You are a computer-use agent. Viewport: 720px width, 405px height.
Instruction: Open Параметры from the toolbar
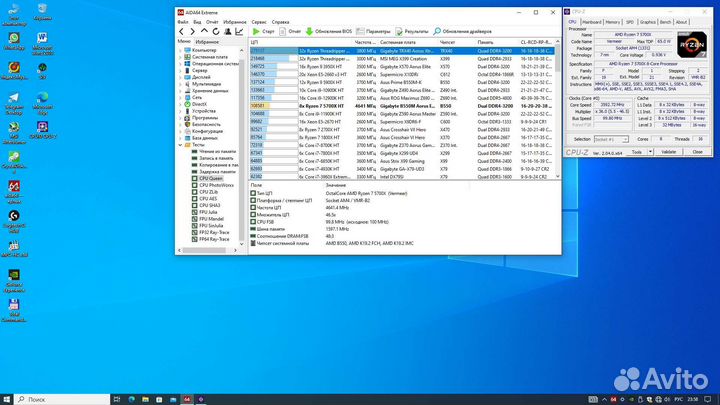(x=373, y=31)
